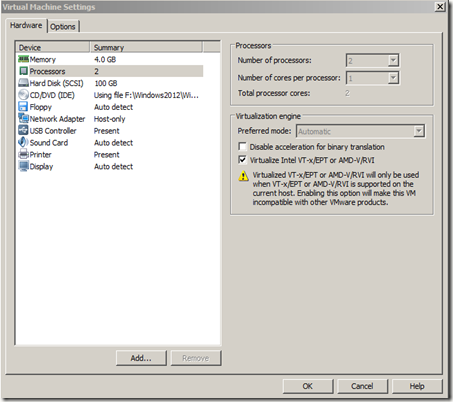
Task: Click the 'Using file F:\Windows2012' summary
Action: [x=146, y=95]
